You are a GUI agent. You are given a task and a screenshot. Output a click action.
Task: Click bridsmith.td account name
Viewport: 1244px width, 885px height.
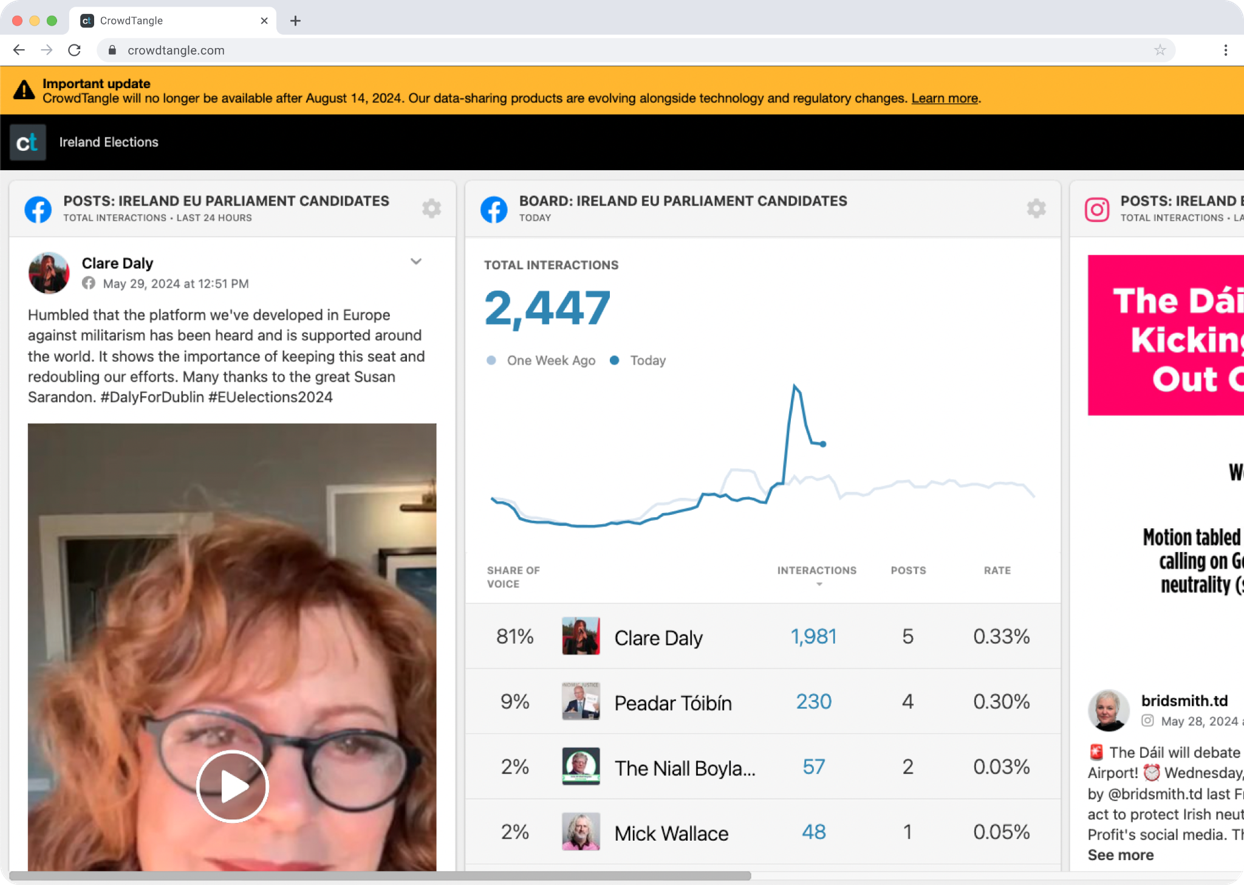pyautogui.click(x=1185, y=701)
